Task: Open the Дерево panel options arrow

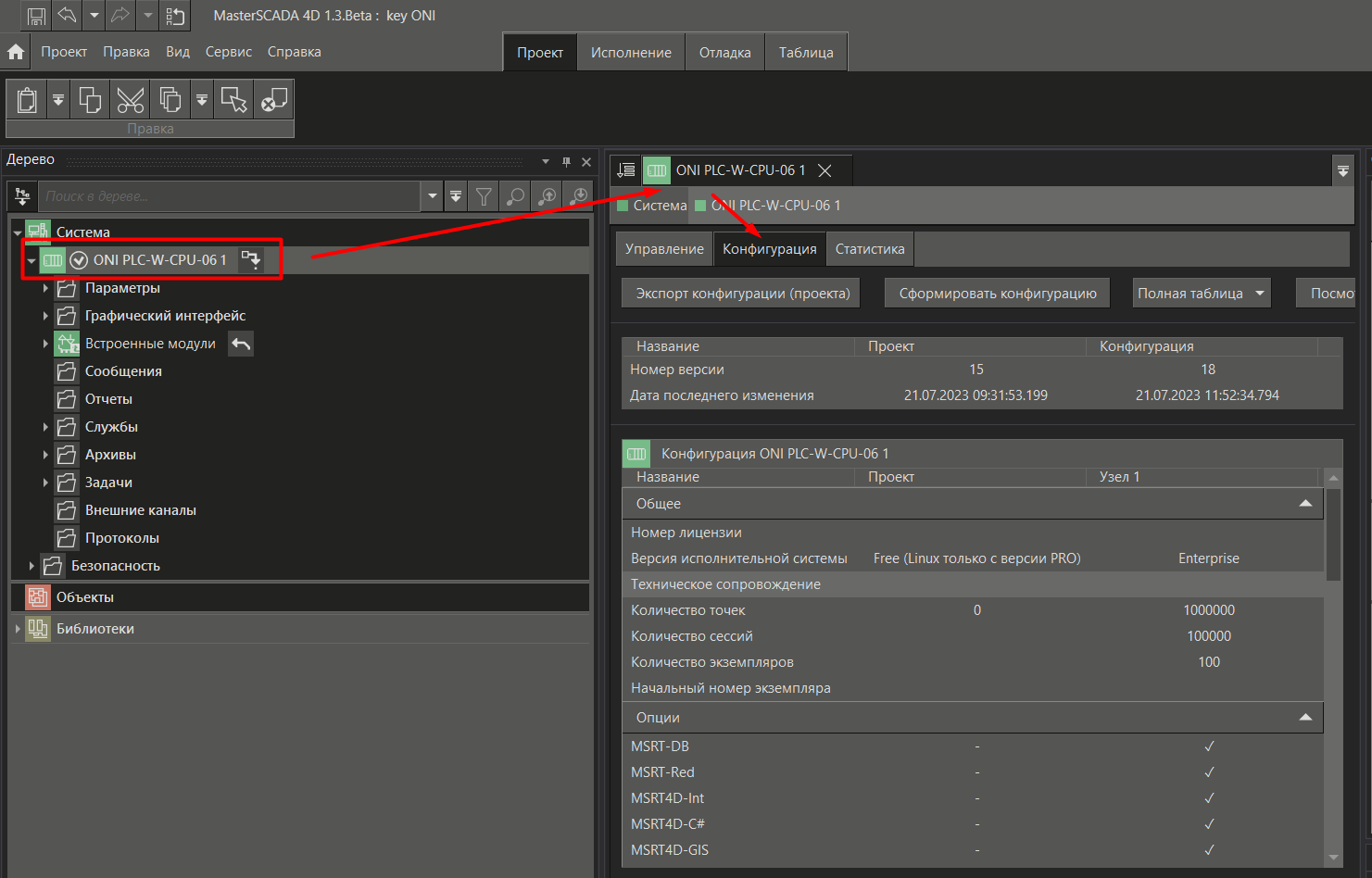Action: click(546, 162)
